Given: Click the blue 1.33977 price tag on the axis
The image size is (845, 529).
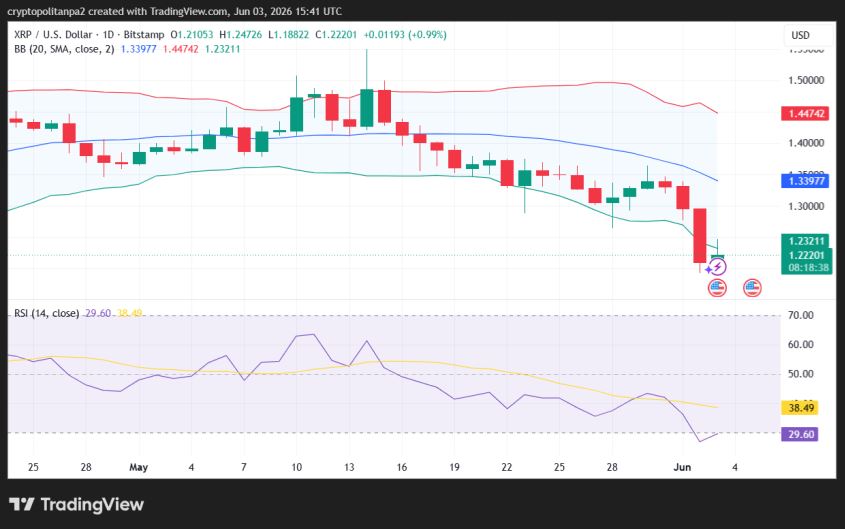Looking at the screenshot, I should (805, 181).
